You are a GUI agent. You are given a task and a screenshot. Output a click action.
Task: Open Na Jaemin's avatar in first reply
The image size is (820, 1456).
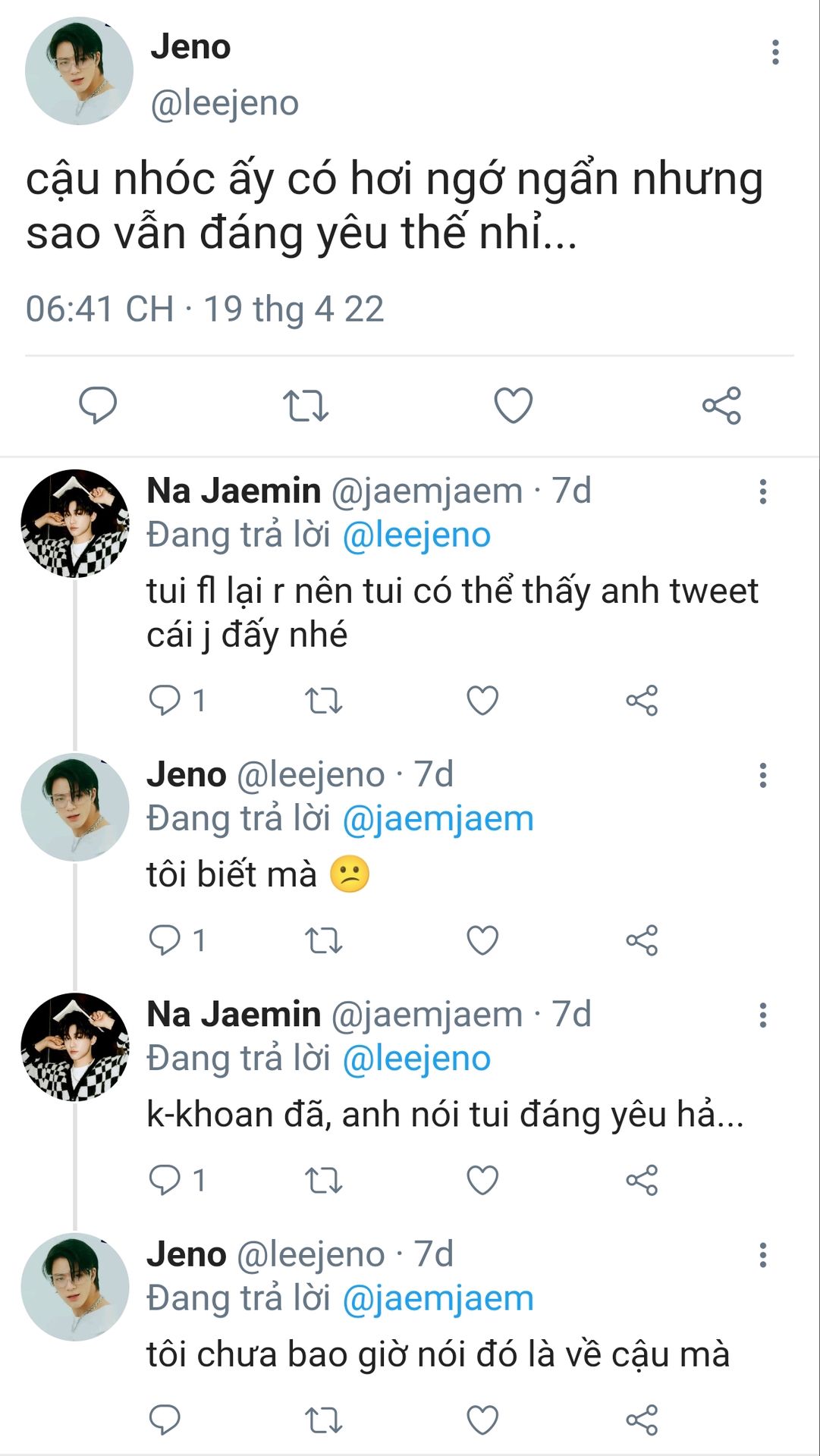pos(74,523)
